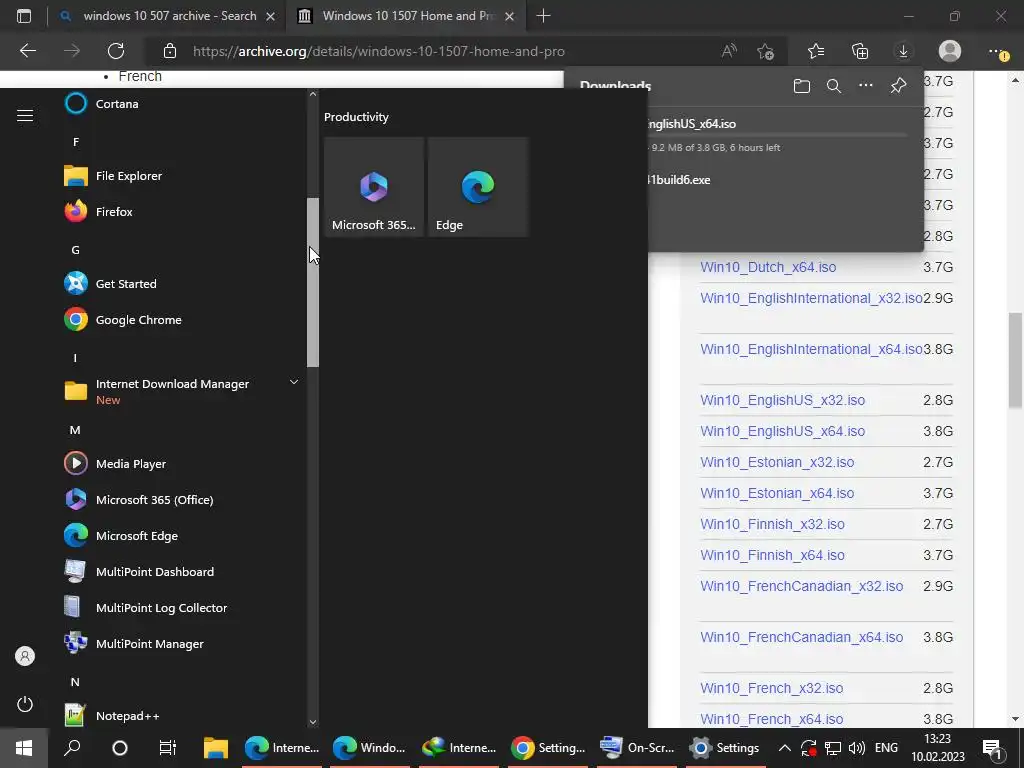1024x768 pixels.
Task: Download Win10_Finnish_x64.iso
Action: (772, 555)
